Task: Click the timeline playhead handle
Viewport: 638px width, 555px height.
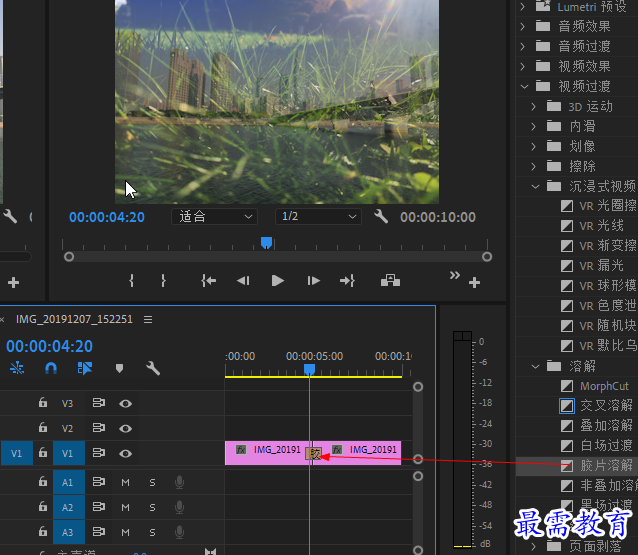Action: coord(309,369)
